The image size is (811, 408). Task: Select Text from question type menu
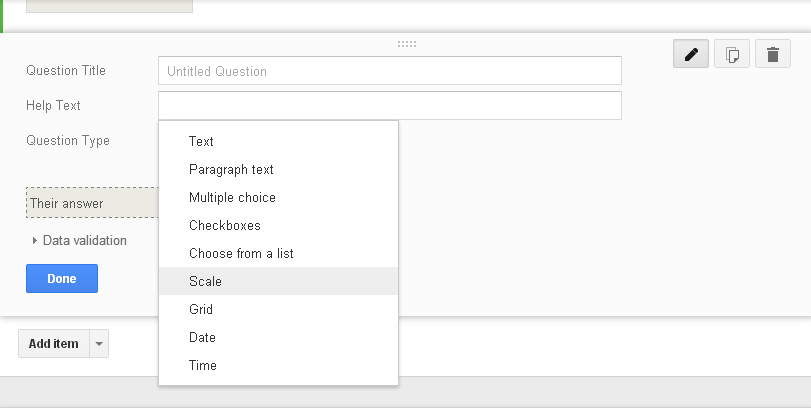point(201,141)
